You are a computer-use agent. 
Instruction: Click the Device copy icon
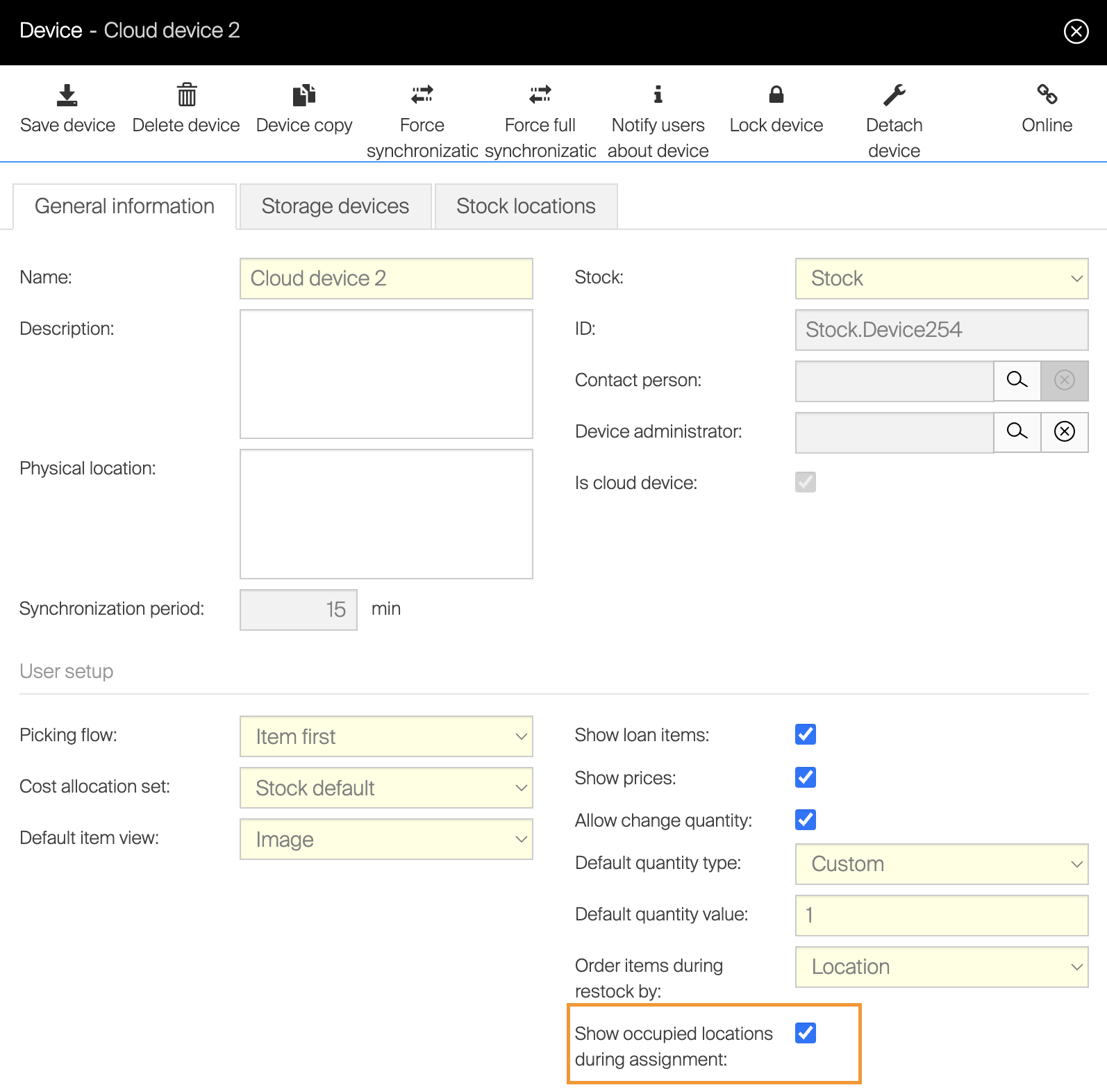point(304,95)
